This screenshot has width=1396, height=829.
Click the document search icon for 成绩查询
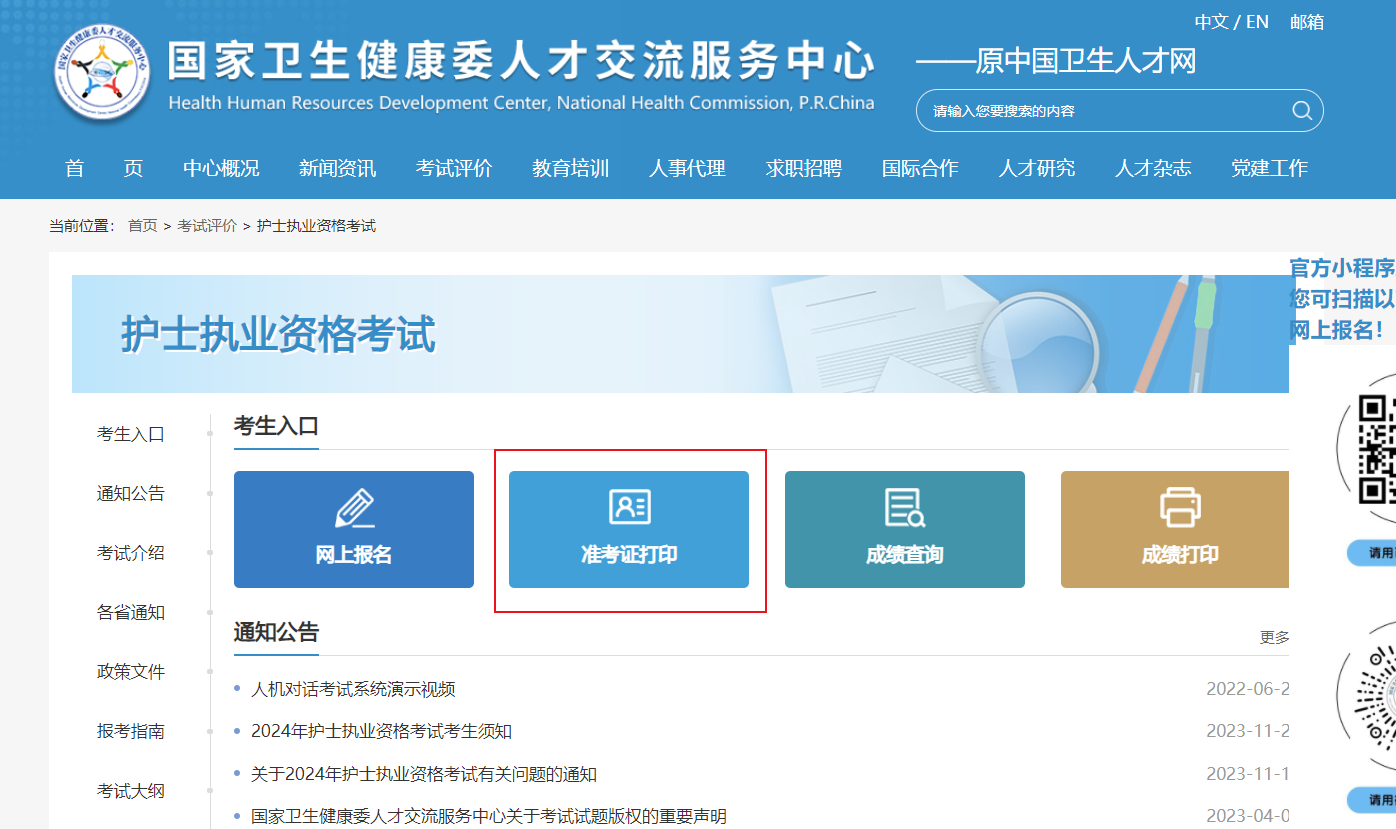(905, 507)
